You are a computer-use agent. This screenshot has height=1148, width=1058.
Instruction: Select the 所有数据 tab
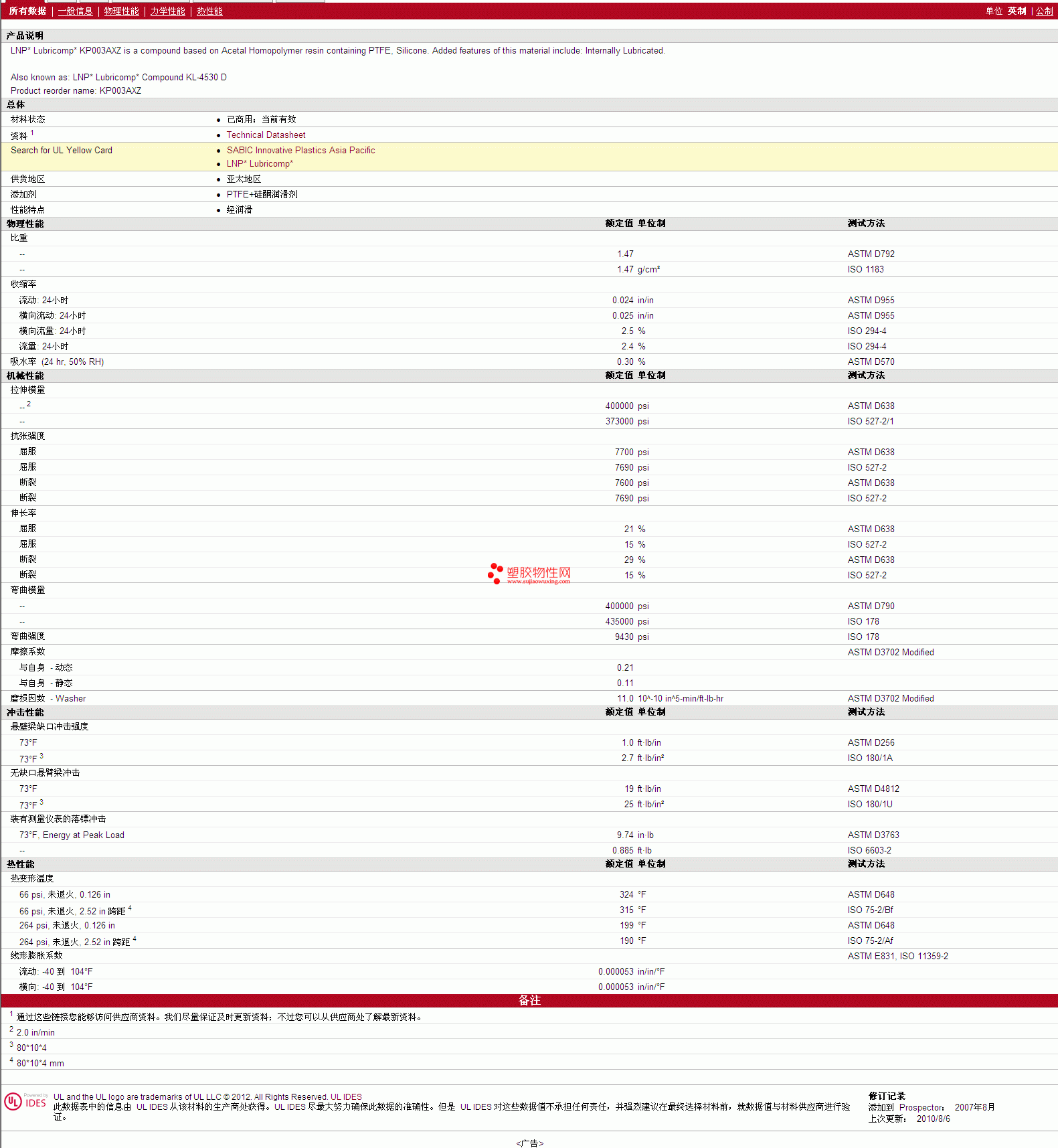click(27, 11)
